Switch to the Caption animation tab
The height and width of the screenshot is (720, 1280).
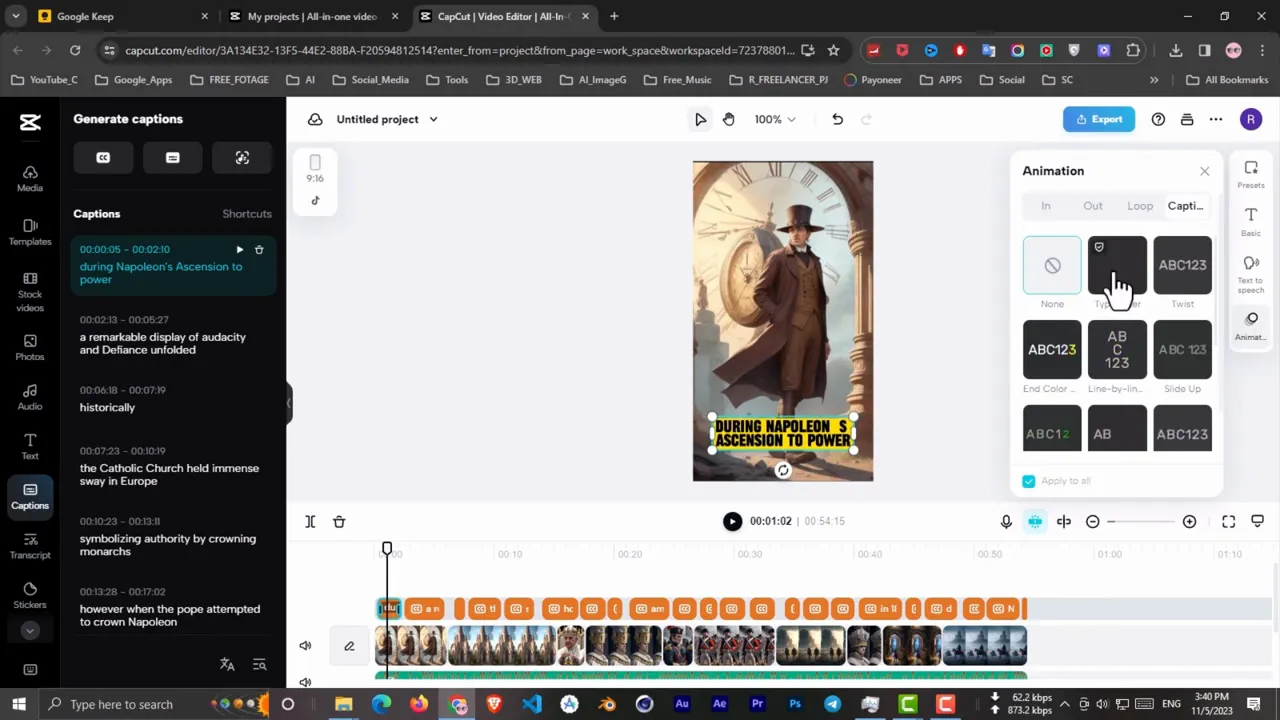1186,206
